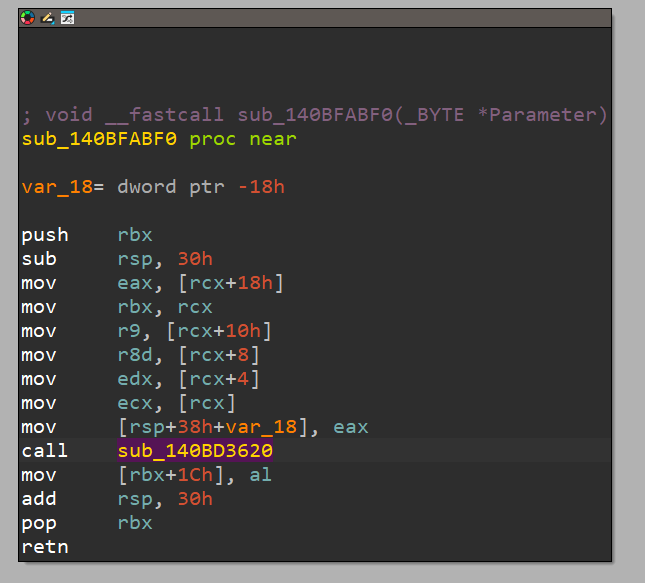Click the call mnemonic
Image resolution: width=645 pixels, height=583 pixels.
(45, 451)
